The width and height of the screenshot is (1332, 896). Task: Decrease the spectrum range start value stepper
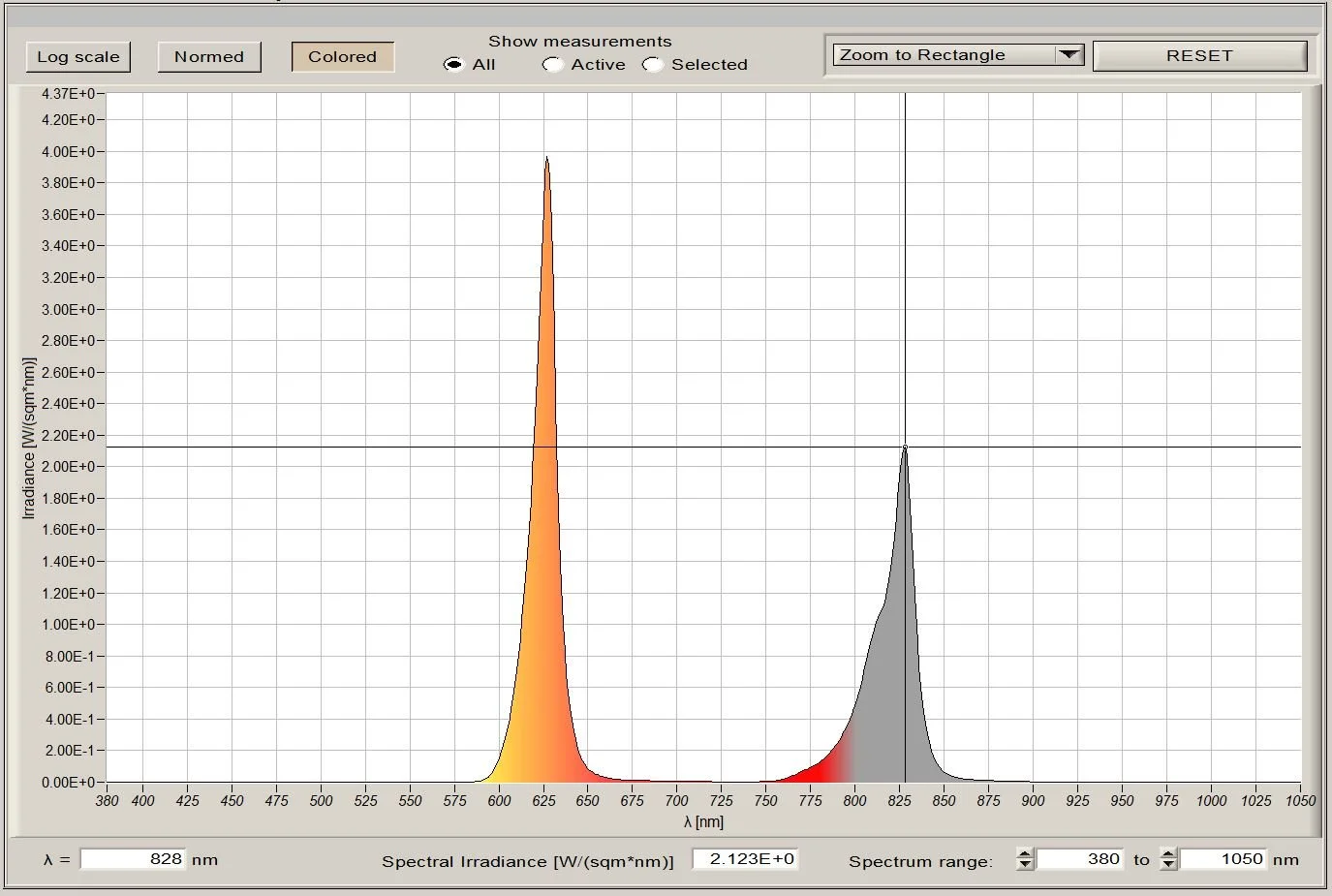1025,865
